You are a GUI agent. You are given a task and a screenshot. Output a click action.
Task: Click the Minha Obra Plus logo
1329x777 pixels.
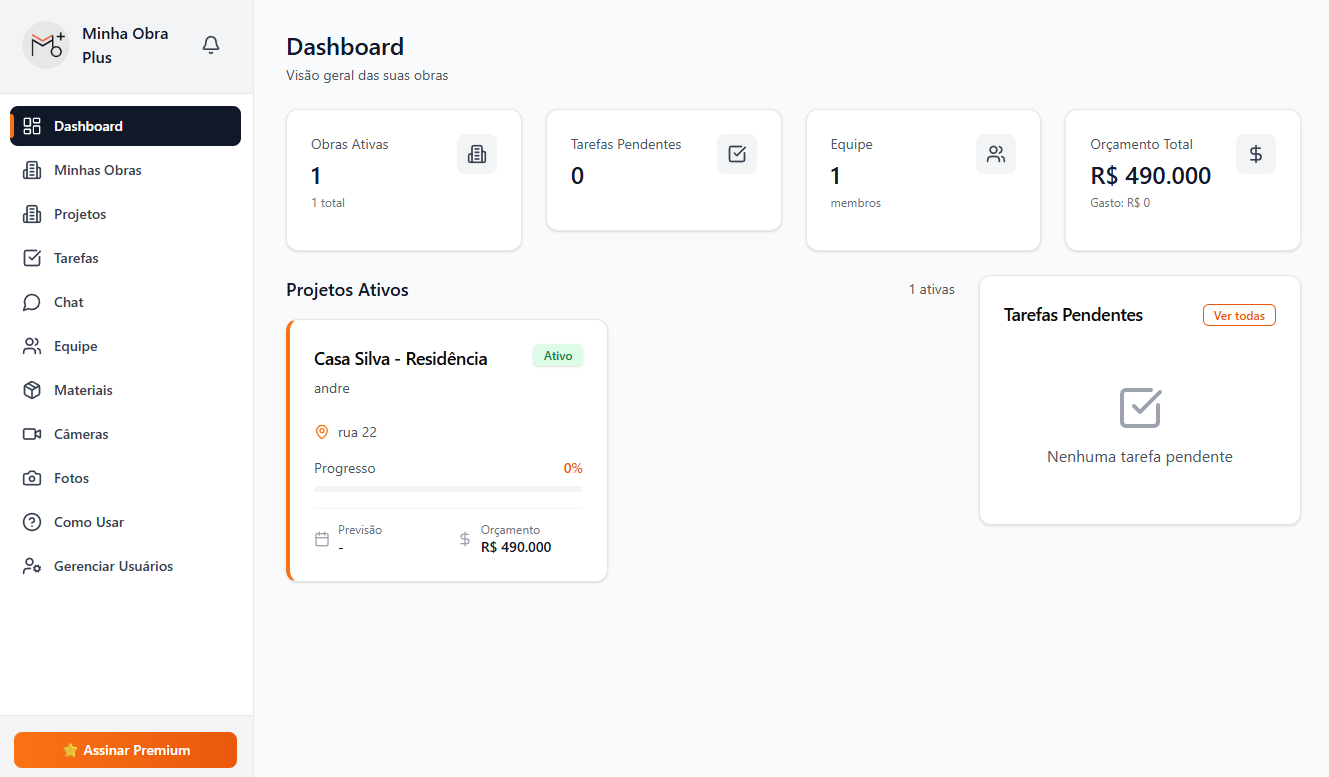46,45
